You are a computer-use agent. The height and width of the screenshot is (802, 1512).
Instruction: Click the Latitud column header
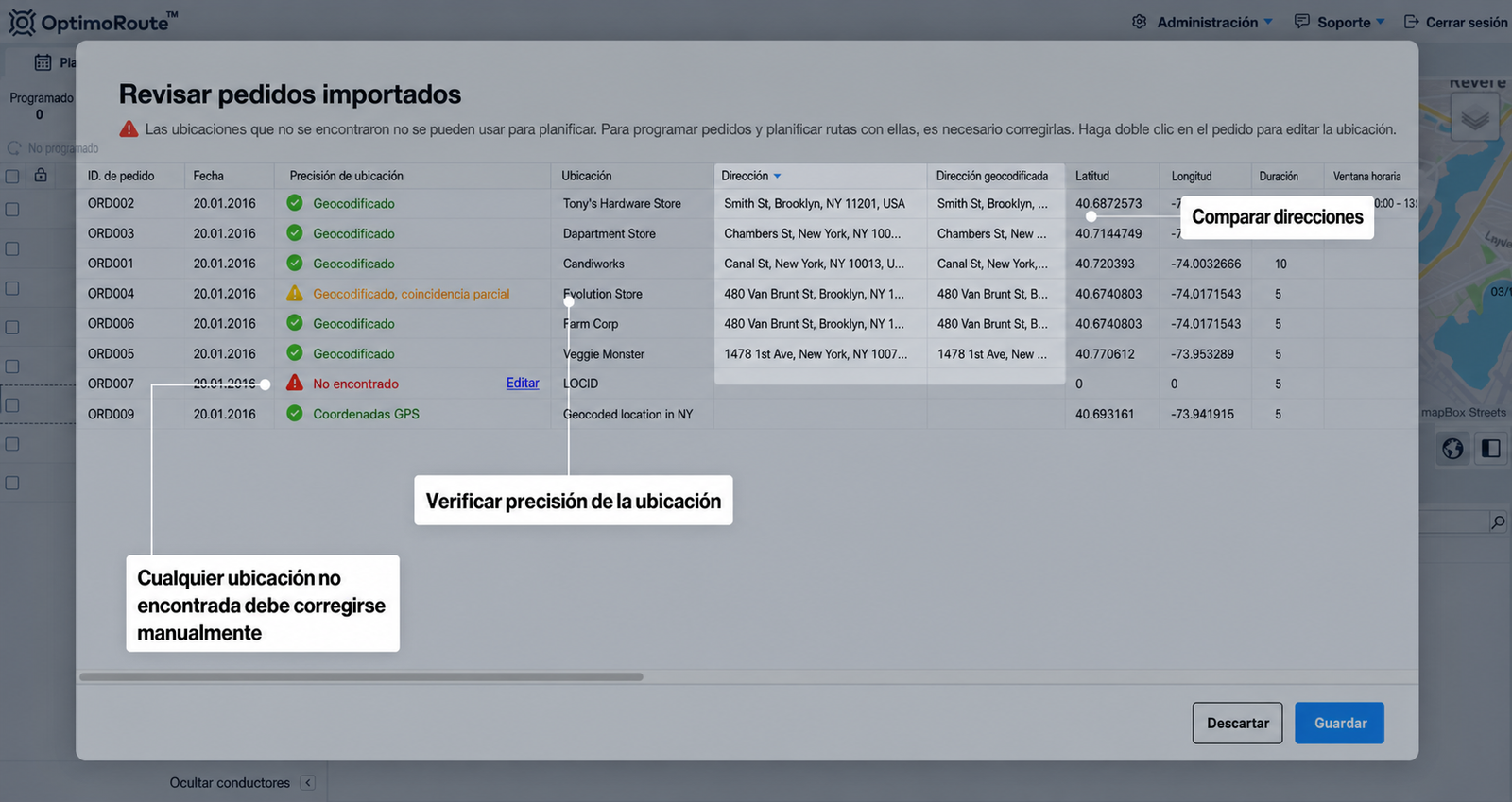[x=1092, y=176]
